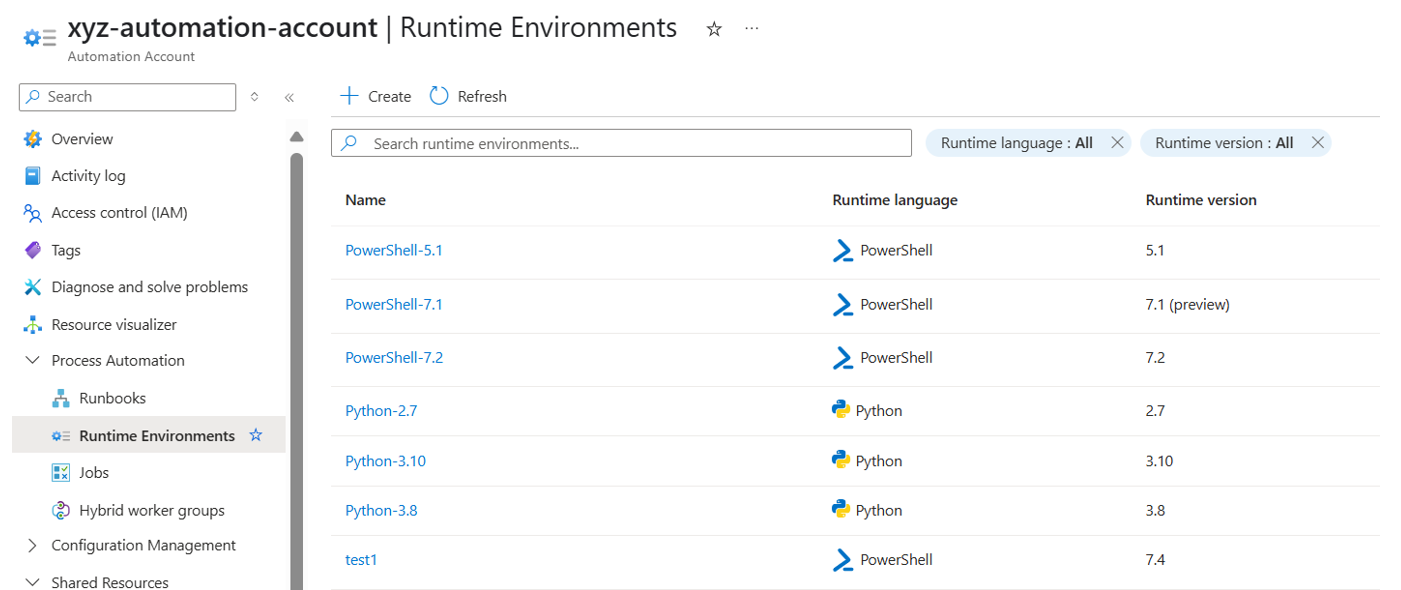Dismiss the Runtime language All filter
1401x590 pixels.
1117,142
